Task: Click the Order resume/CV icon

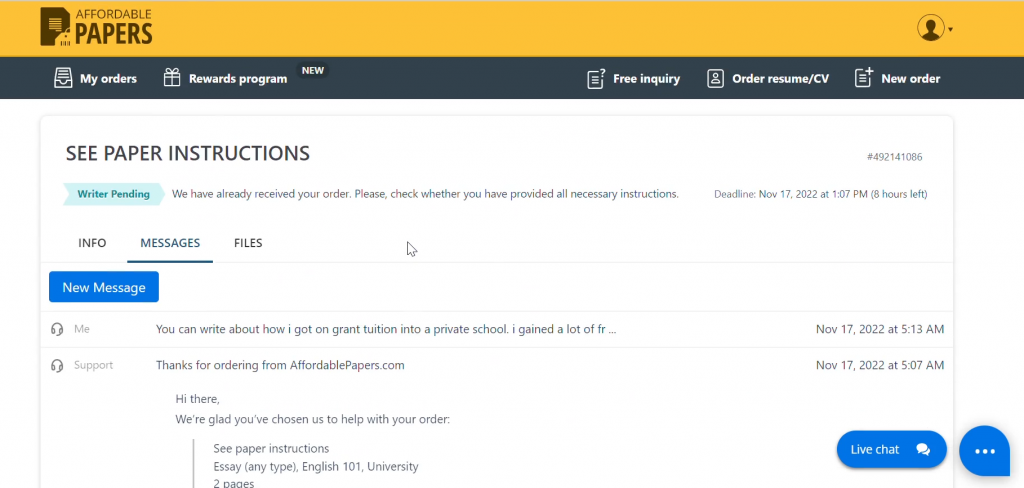Action: (x=715, y=78)
